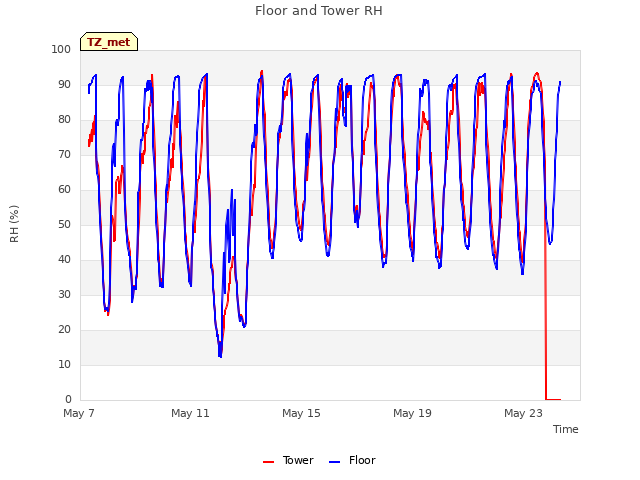Click the blue Floor legend line marker
This screenshot has height=480, width=640.
[334, 462]
